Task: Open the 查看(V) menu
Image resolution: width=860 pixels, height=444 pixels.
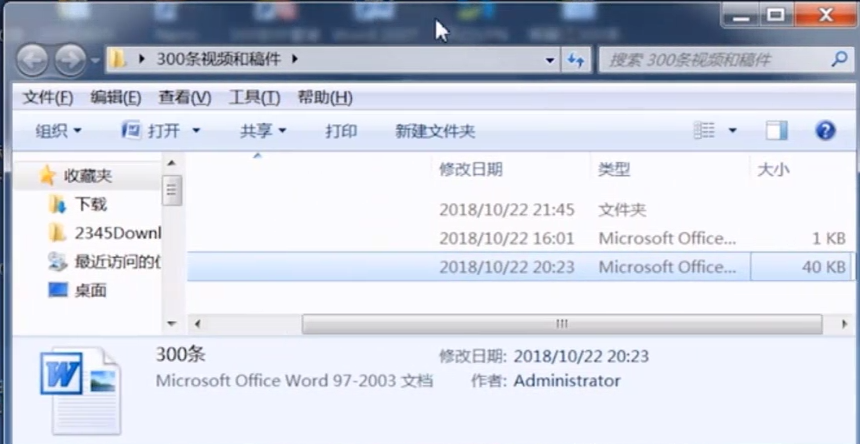Action: [x=185, y=98]
